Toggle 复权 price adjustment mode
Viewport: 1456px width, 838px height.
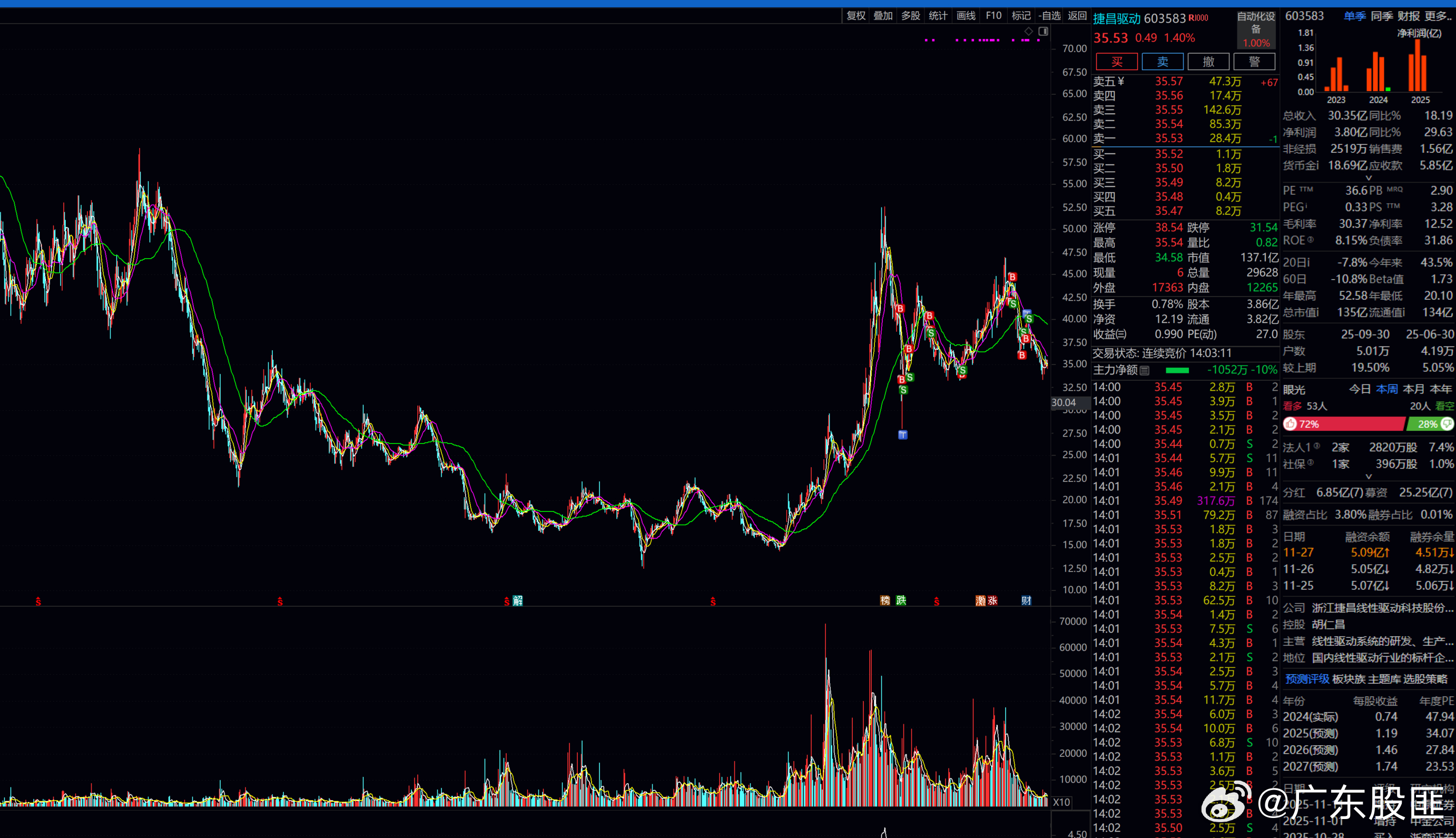[856, 16]
